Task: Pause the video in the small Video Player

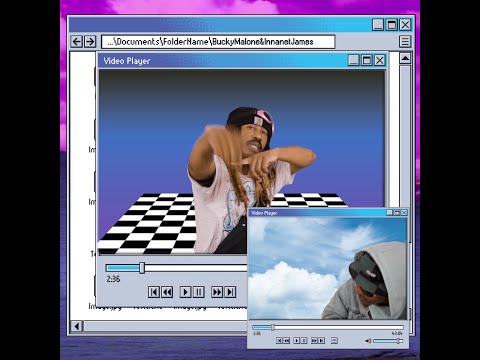Action: tap(304, 341)
